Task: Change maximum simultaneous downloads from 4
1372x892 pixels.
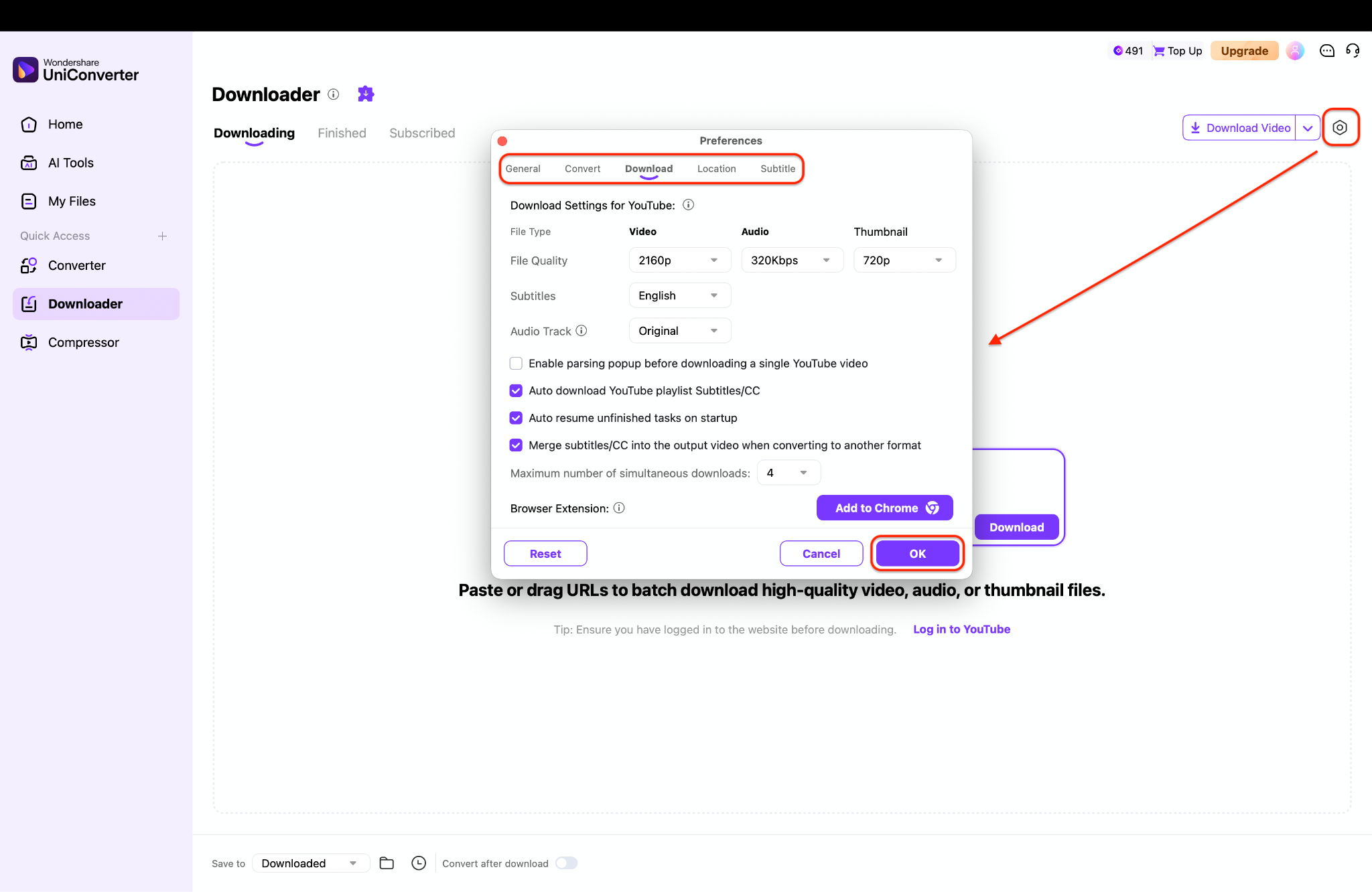Action: pyautogui.click(x=788, y=472)
